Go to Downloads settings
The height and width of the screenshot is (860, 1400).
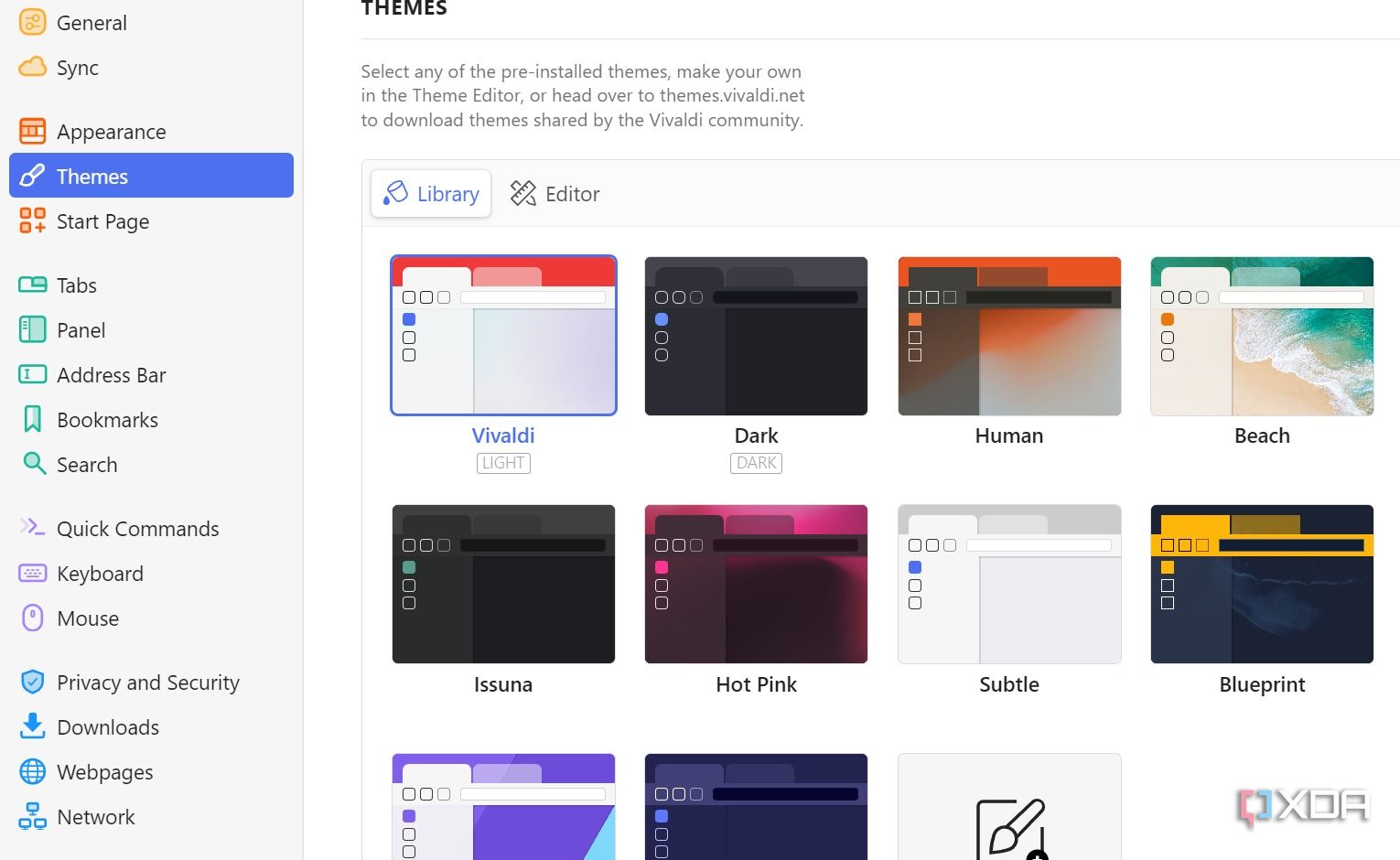coord(151,727)
